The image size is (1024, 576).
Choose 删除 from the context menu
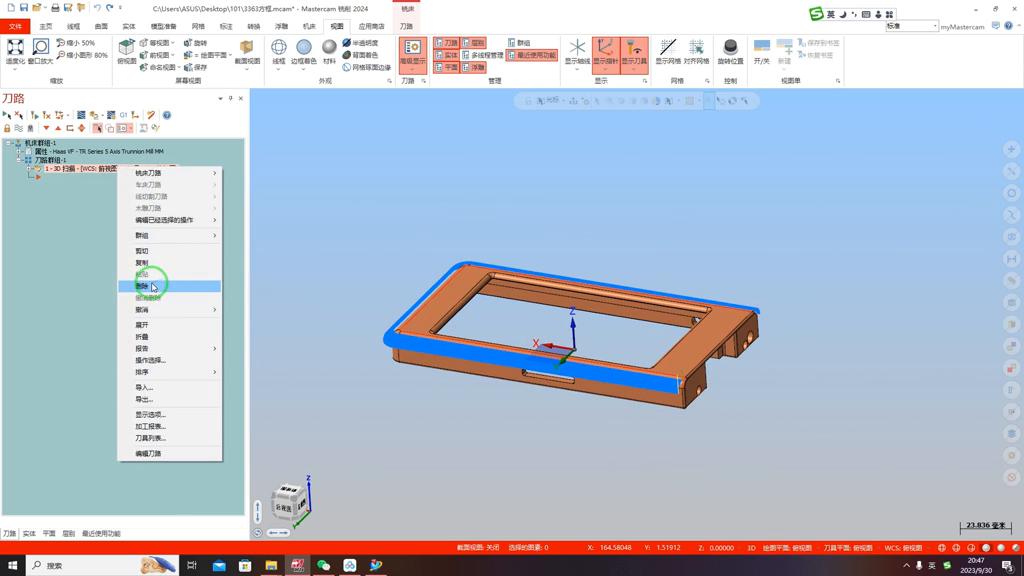coord(143,286)
